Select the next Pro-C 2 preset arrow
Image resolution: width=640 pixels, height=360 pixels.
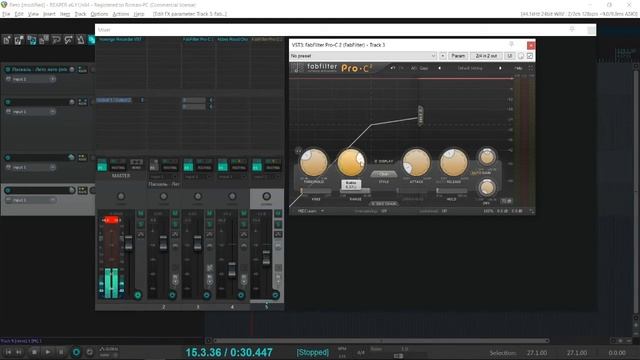pos(500,68)
